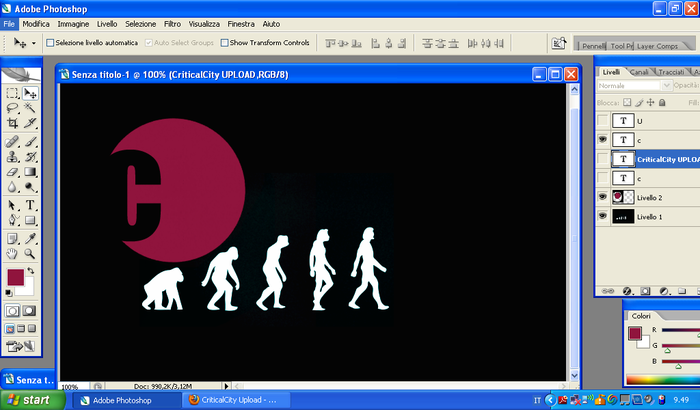Select the Zoom magnifier tool
Screen dimensions: 700x410
(x=30, y=254)
